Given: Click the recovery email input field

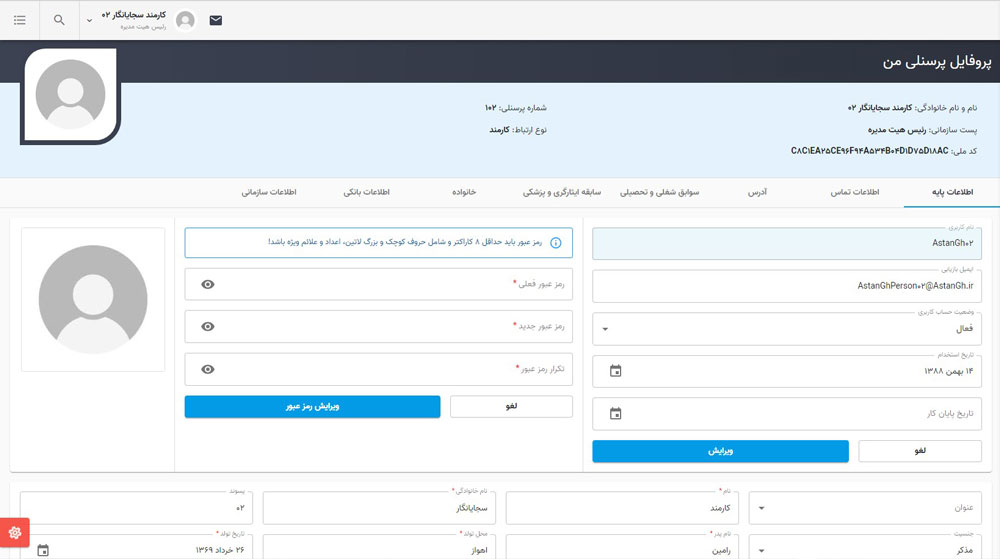Looking at the screenshot, I should click(x=787, y=286).
